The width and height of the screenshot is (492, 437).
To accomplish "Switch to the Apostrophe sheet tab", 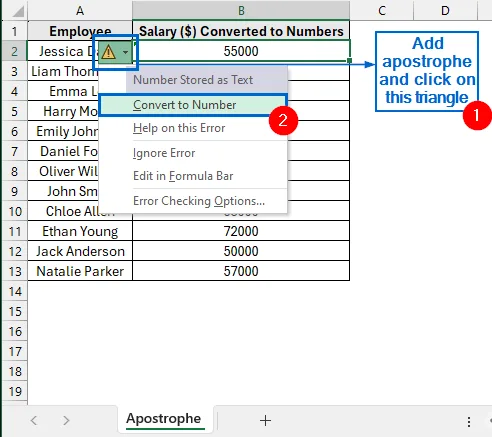I will (x=164, y=419).
